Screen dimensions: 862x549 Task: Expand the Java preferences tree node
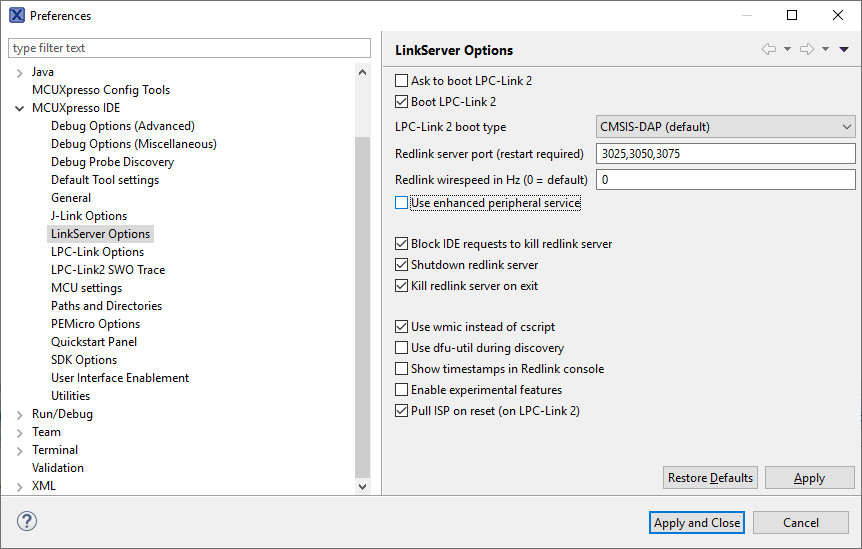click(20, 72)
